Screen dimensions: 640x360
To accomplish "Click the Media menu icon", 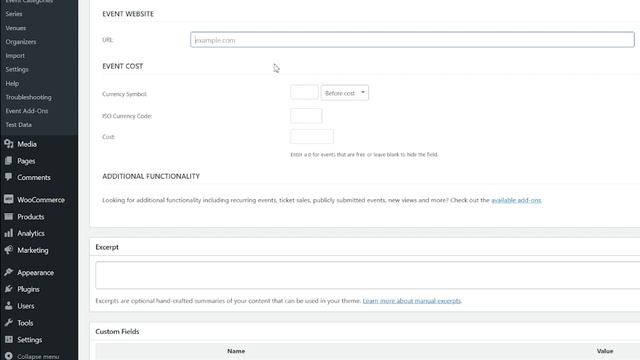I will pyautogui.click(x=9, y=144).
